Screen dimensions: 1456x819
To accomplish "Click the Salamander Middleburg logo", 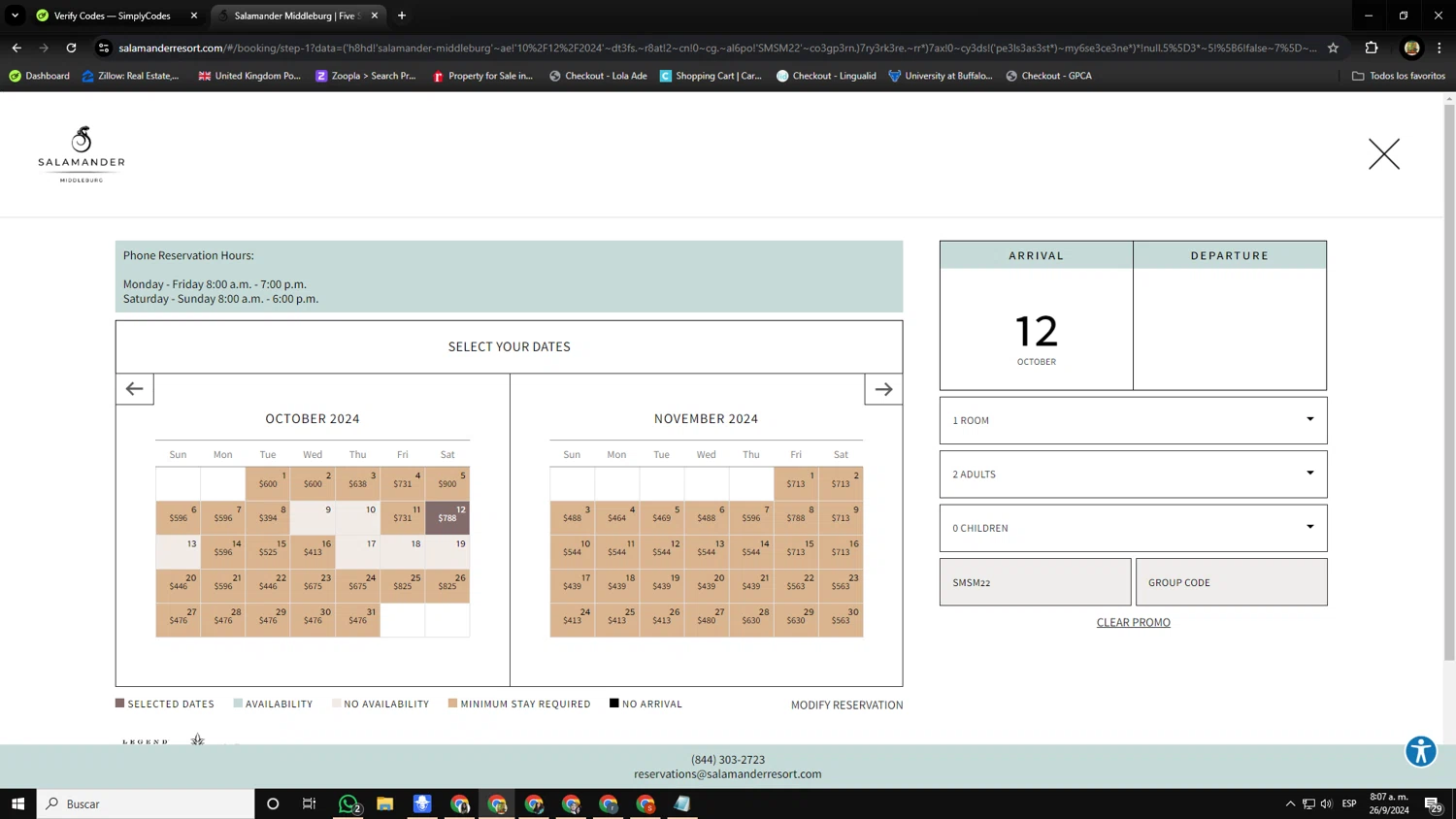I will coord(82,154).
